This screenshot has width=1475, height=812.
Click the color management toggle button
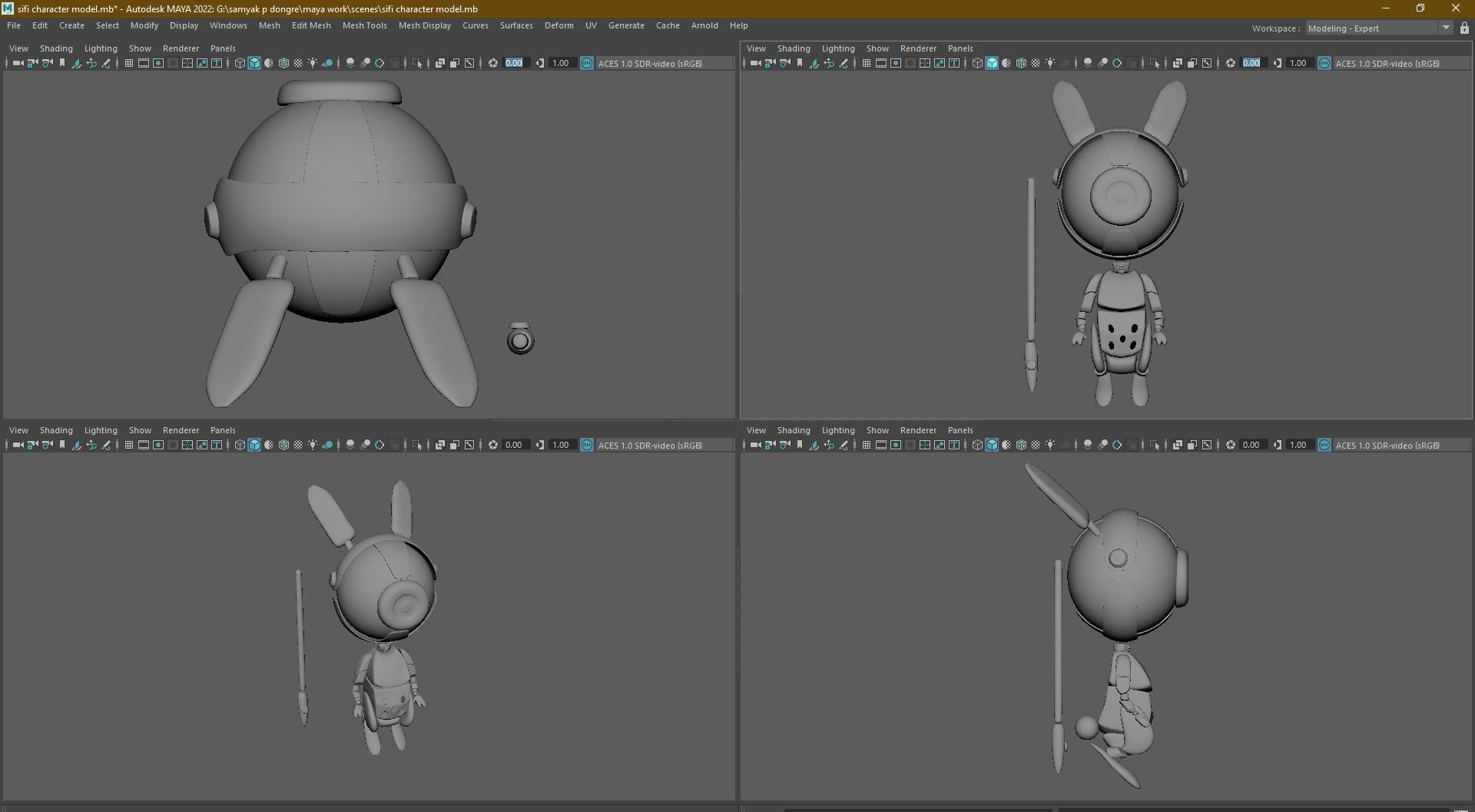[x=586, y=63]
